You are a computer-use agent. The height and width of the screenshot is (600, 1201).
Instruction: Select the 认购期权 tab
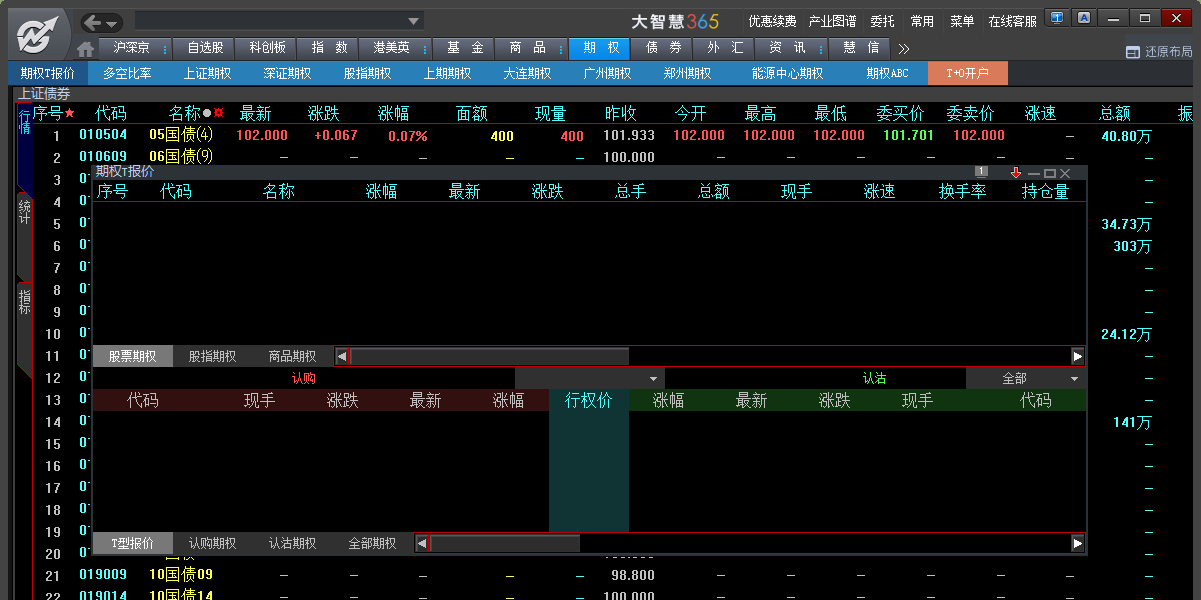coord(212,543)
